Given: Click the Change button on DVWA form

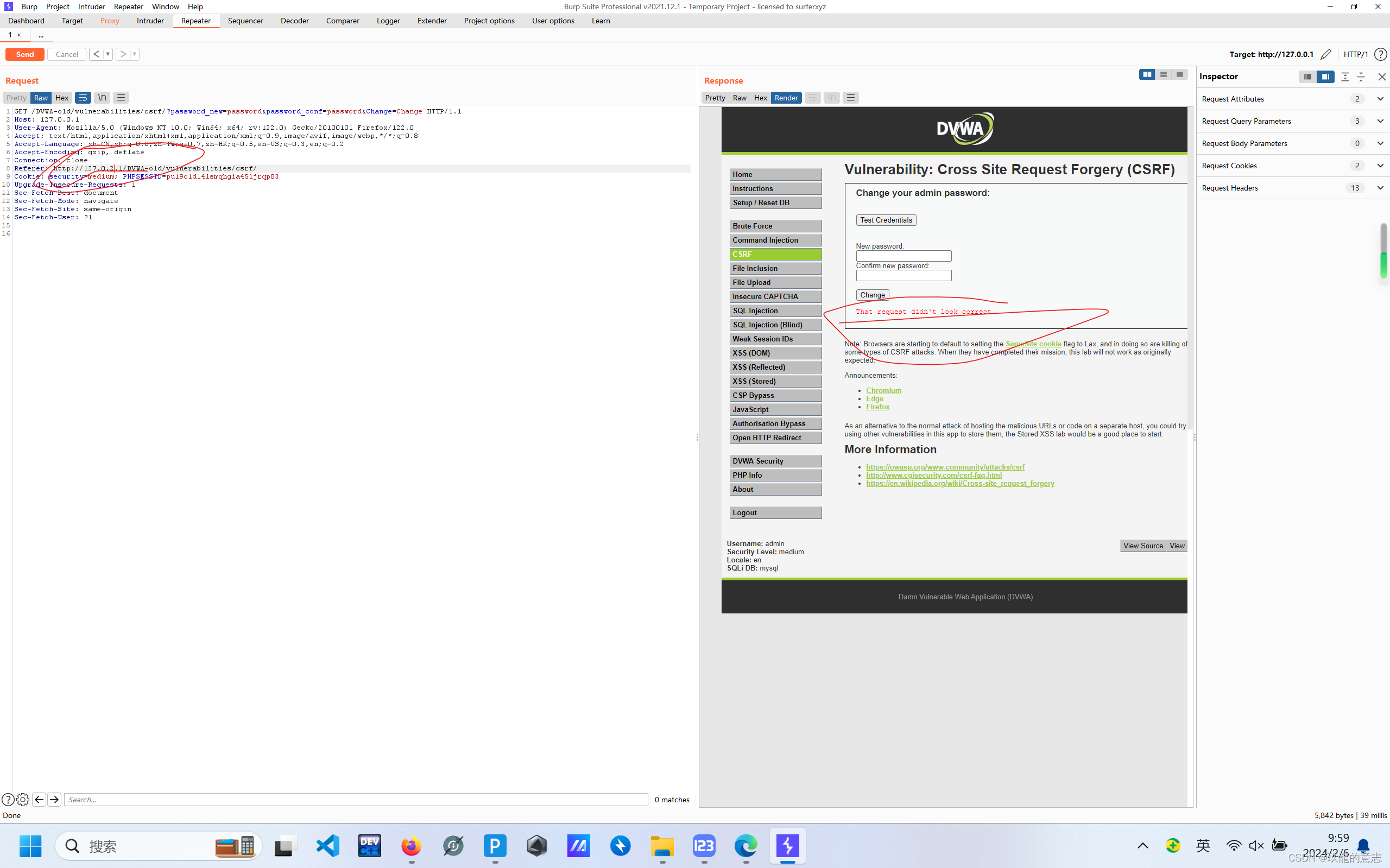Looking at the screenshot, I should [872, 295].
